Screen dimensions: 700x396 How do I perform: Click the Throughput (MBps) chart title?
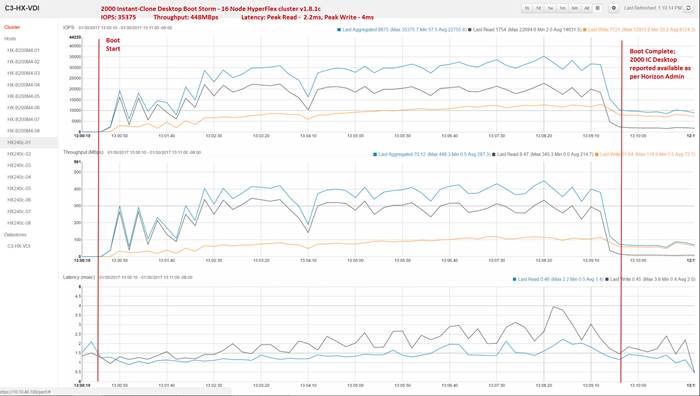pos(83,152)
